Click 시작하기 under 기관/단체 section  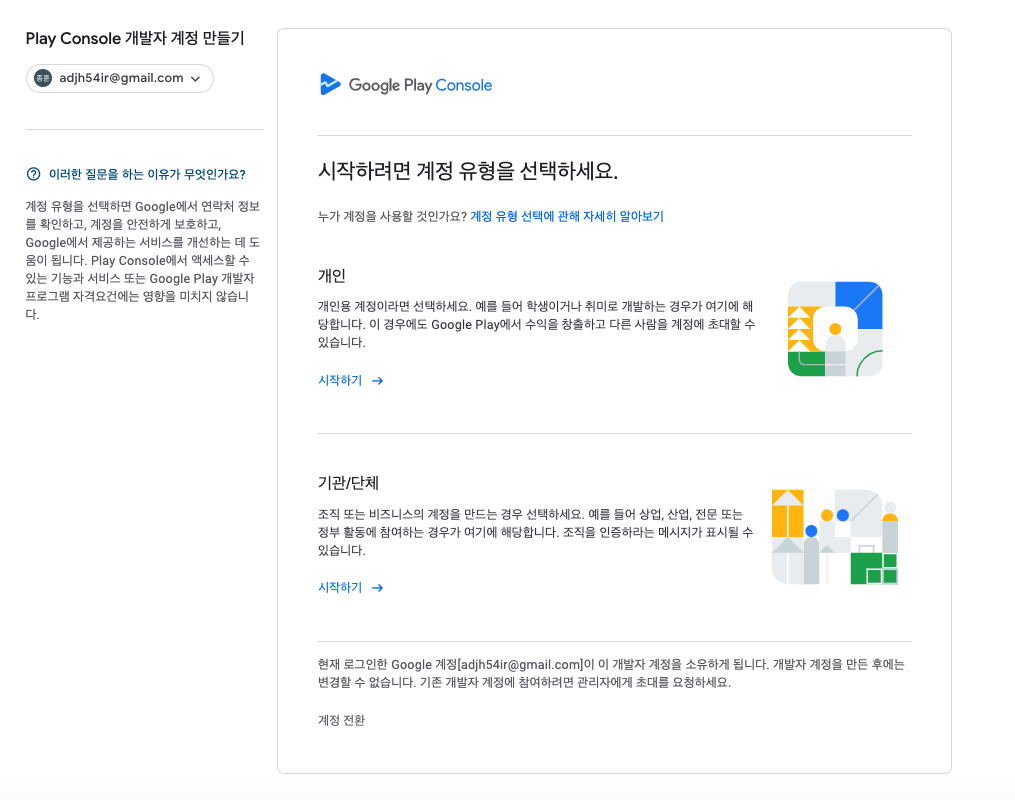pyautogui.click(x=340, y=588)
